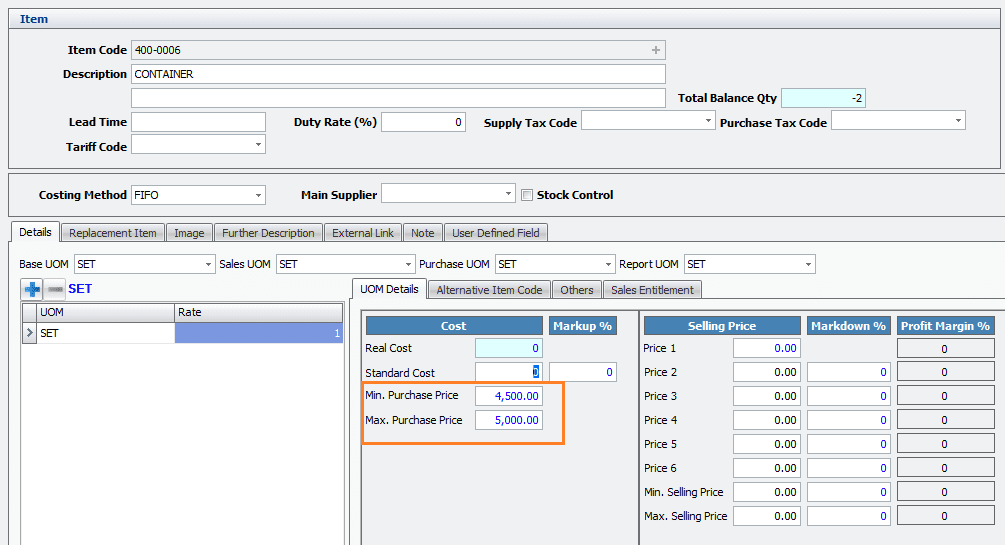Expand the Costing Method dropdown

click(258, 195)
